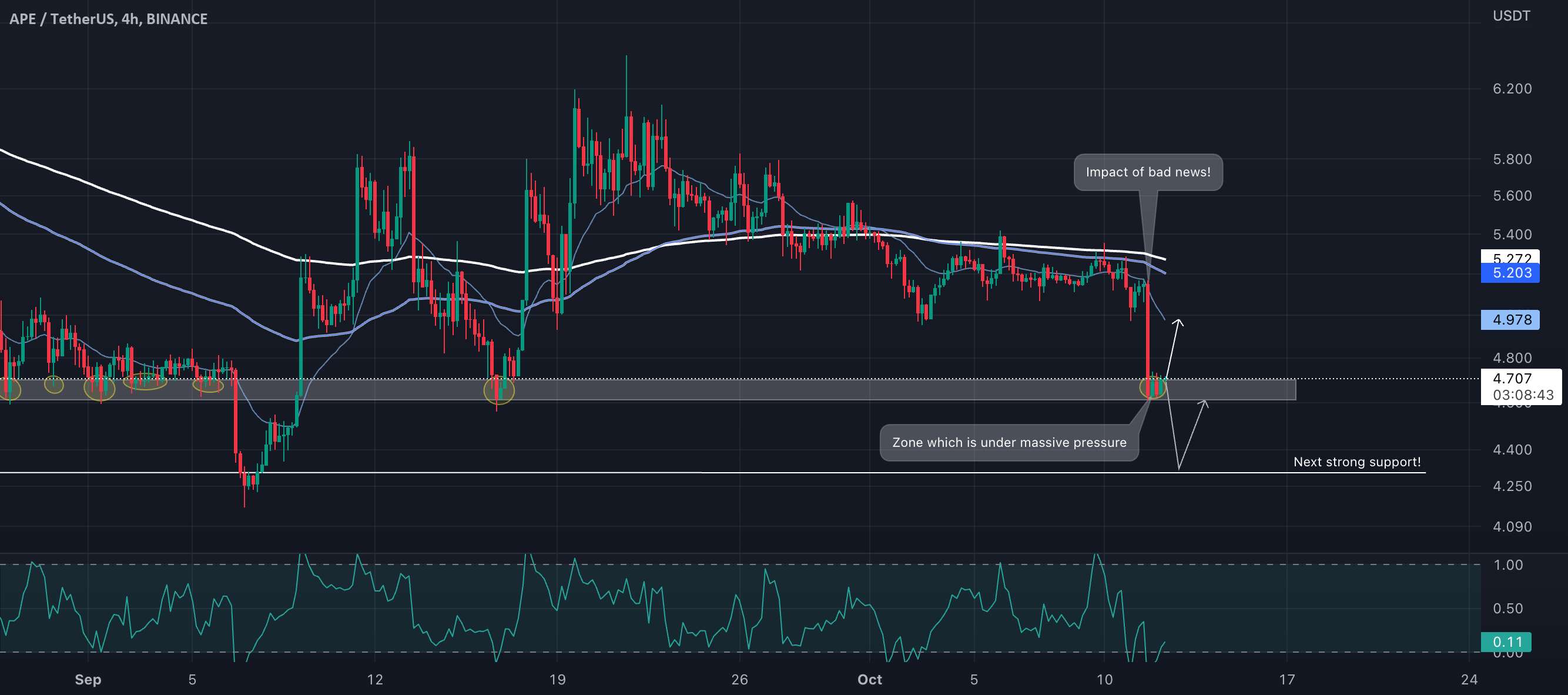Click the 1.00 oscillator axis label
1568x695 pixels.
point(1507,565)
